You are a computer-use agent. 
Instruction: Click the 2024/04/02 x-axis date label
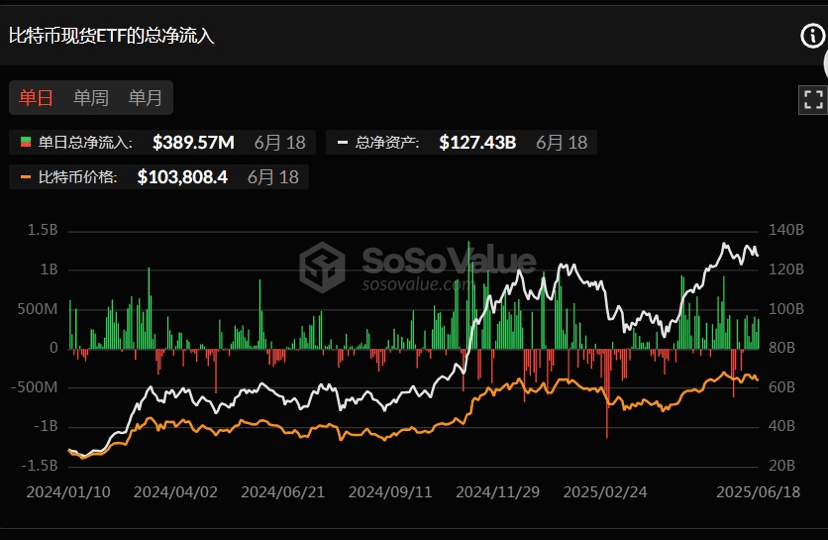(x=175, y=492)
